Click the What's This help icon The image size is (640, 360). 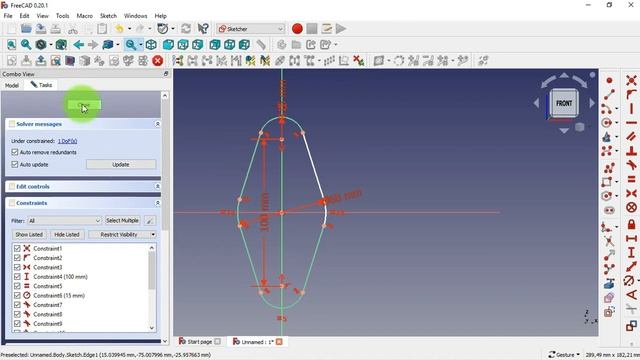pyautogui.click(x=203, y=29)
